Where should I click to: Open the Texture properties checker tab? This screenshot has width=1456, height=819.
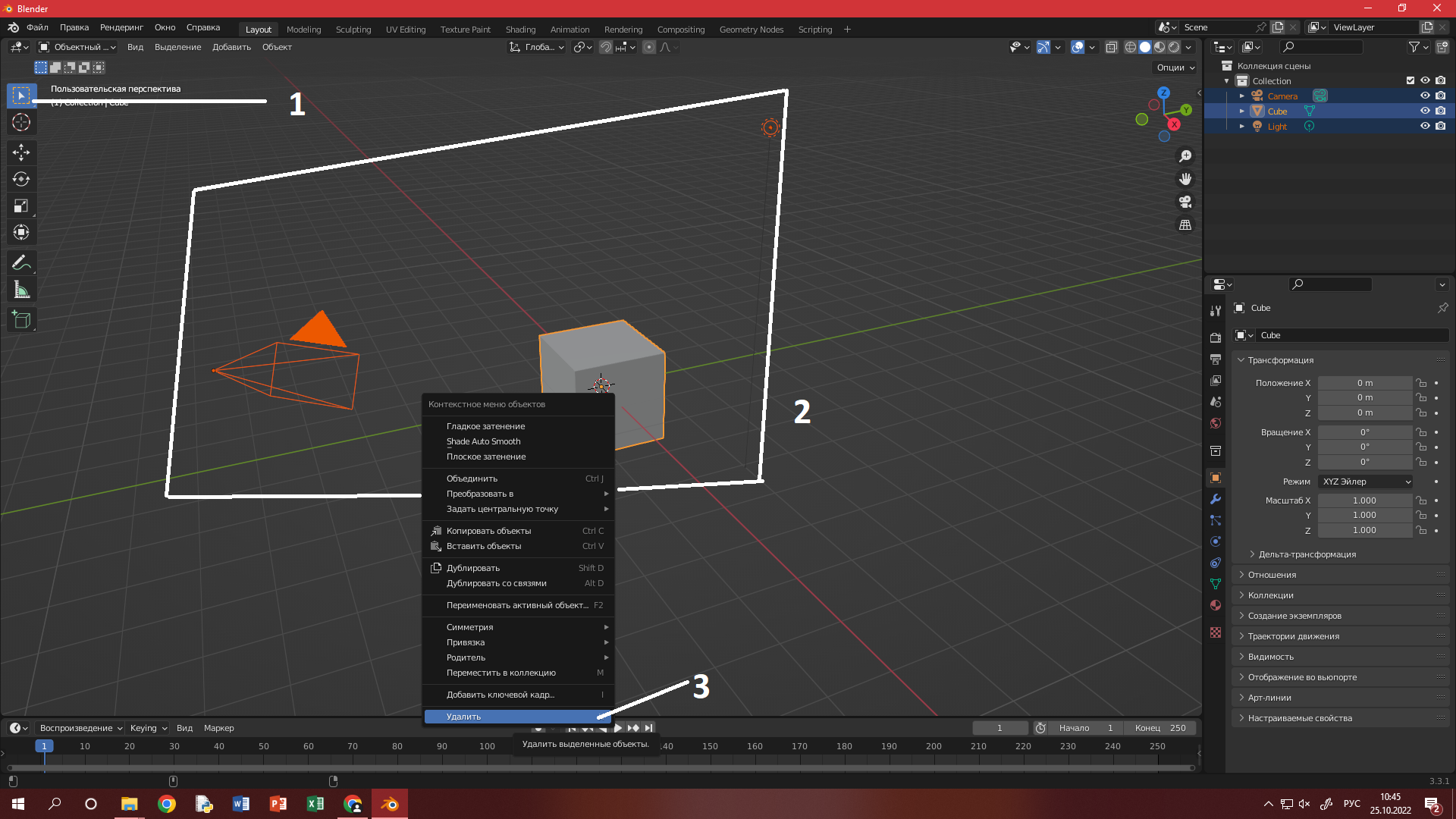[1216, 632]
